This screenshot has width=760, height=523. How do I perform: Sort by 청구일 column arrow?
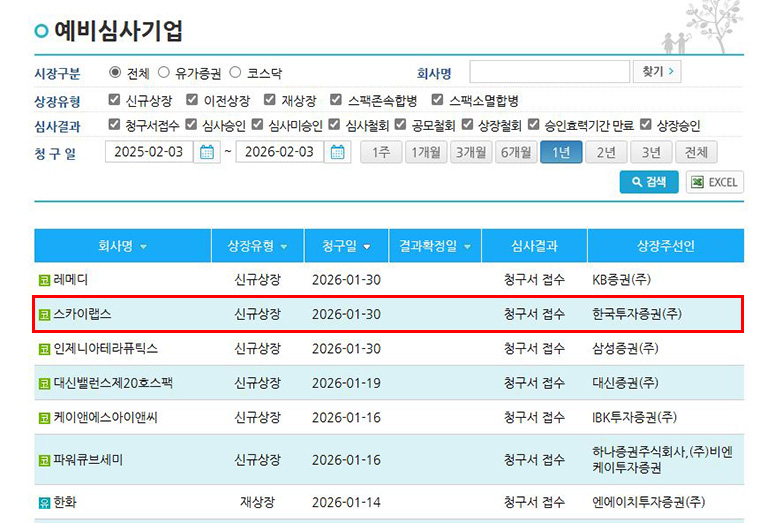[367, 246]
